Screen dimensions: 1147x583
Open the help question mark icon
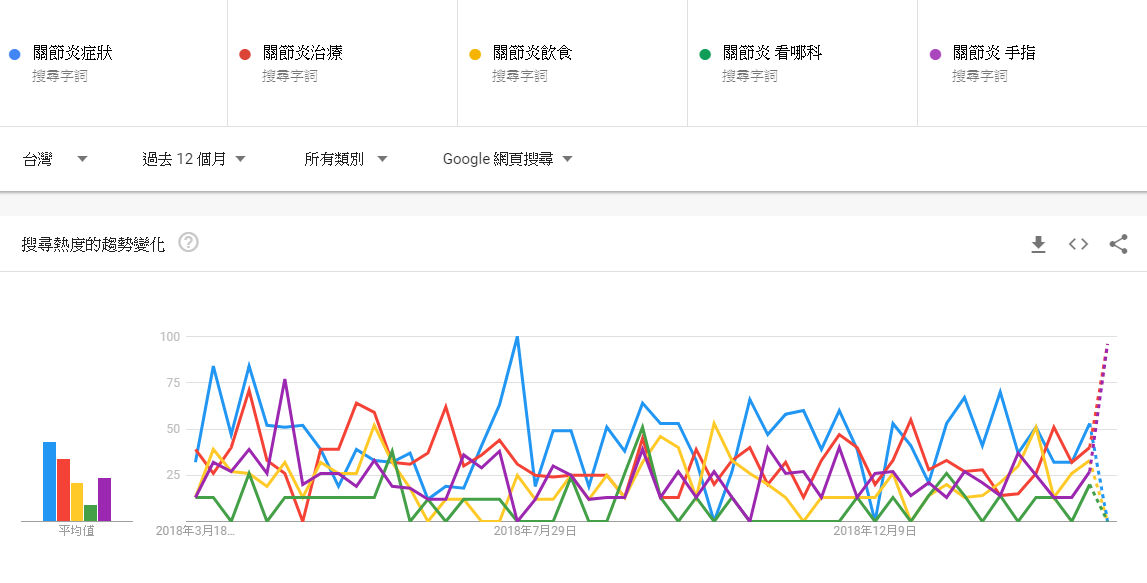pyautogui.click(x=189, y=242)
